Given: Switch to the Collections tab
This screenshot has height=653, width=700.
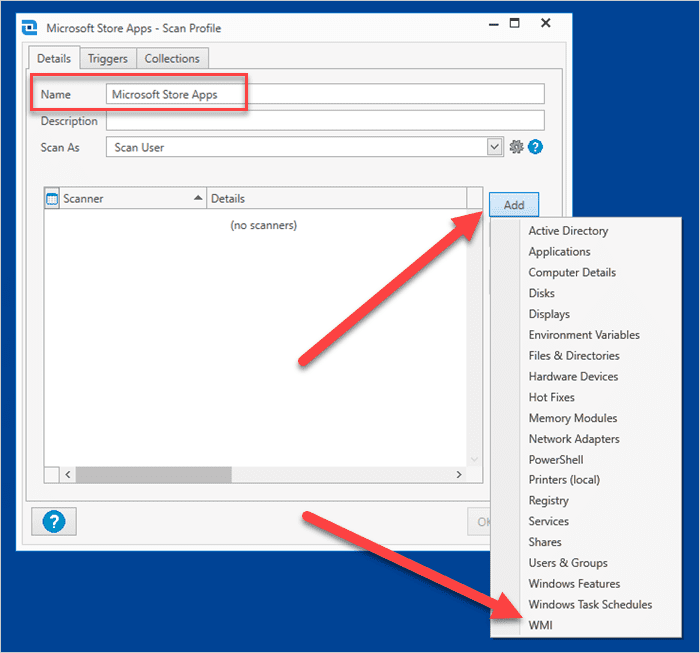Looking at the screenshot, I should pos(172,58).
